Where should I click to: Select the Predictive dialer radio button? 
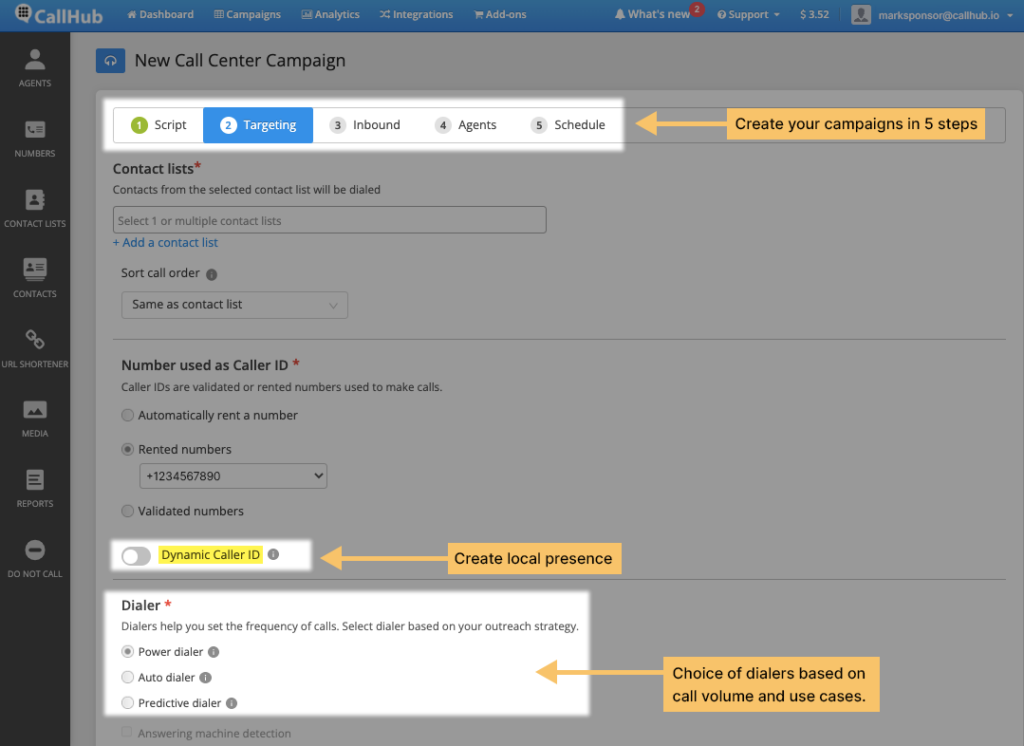point(128,703)
